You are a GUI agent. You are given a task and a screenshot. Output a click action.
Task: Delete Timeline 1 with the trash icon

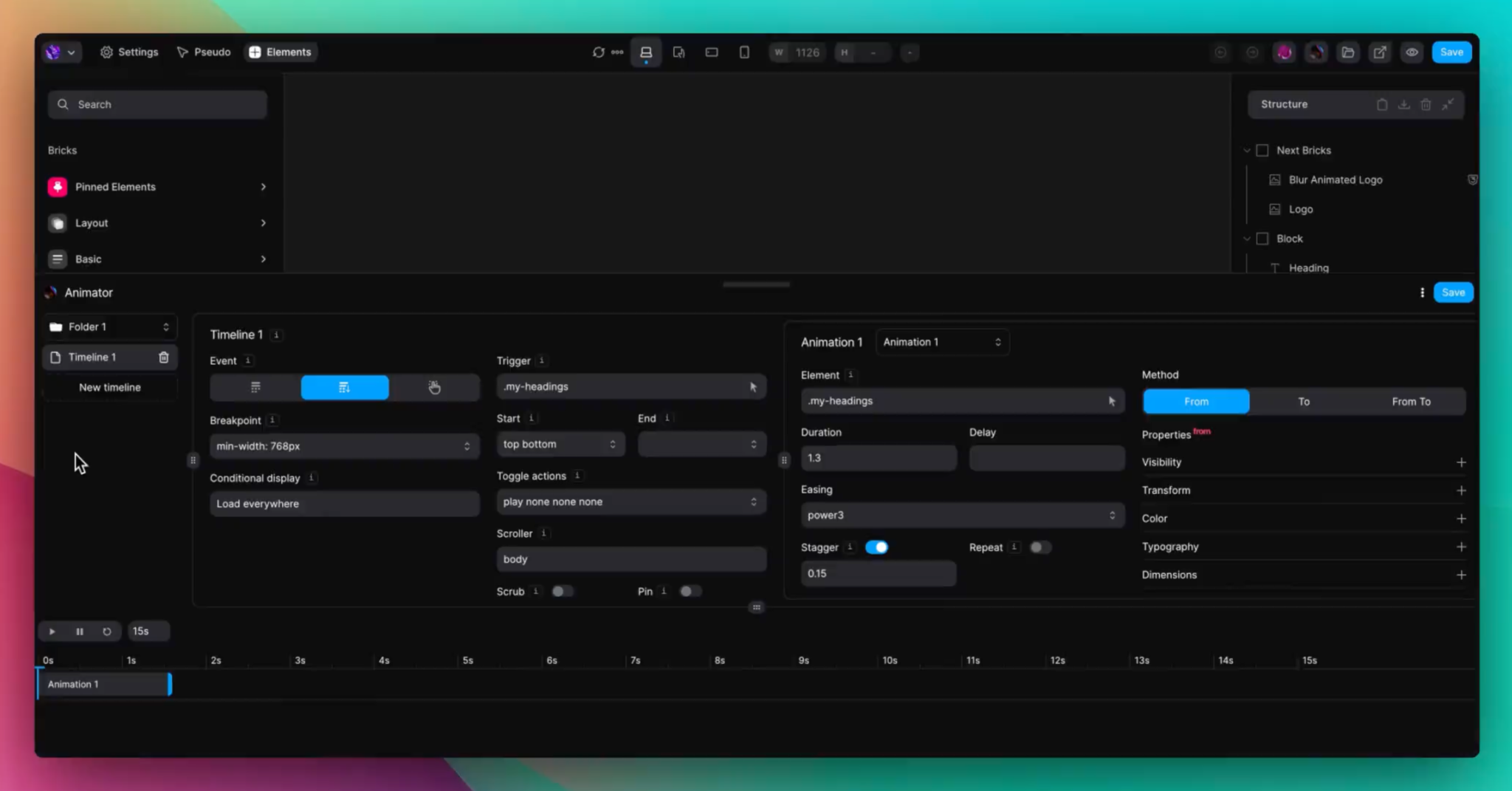164,357
